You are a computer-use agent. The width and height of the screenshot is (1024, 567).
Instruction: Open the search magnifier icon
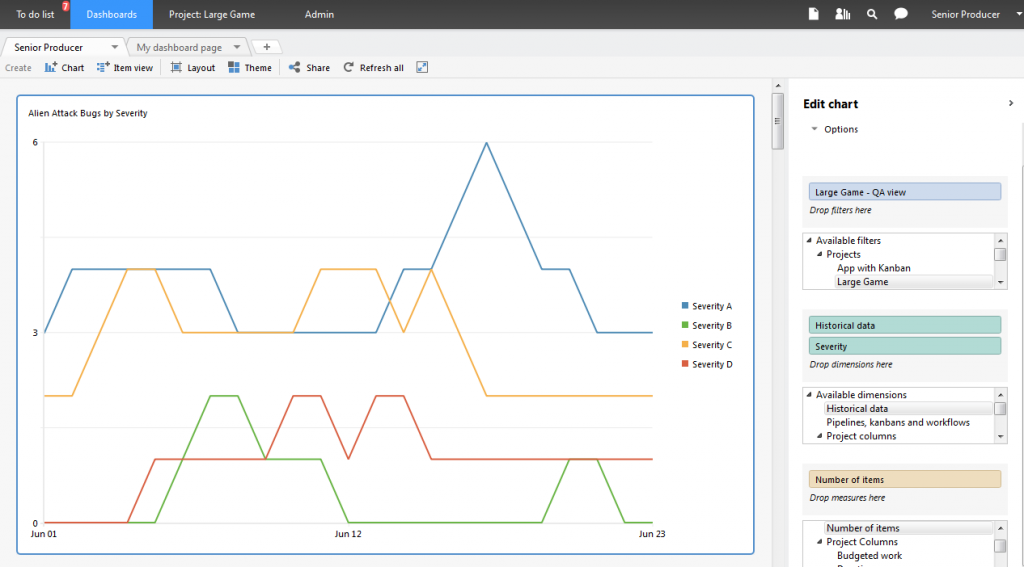872,14
